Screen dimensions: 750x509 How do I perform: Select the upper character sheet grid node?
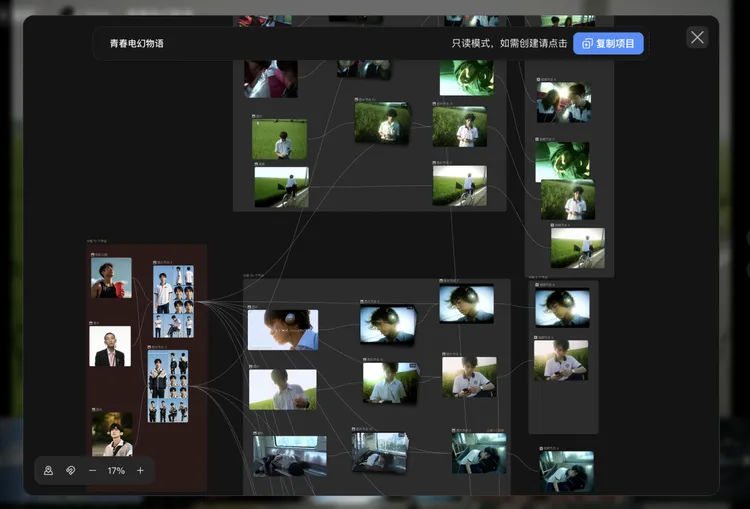pos(173,301)
